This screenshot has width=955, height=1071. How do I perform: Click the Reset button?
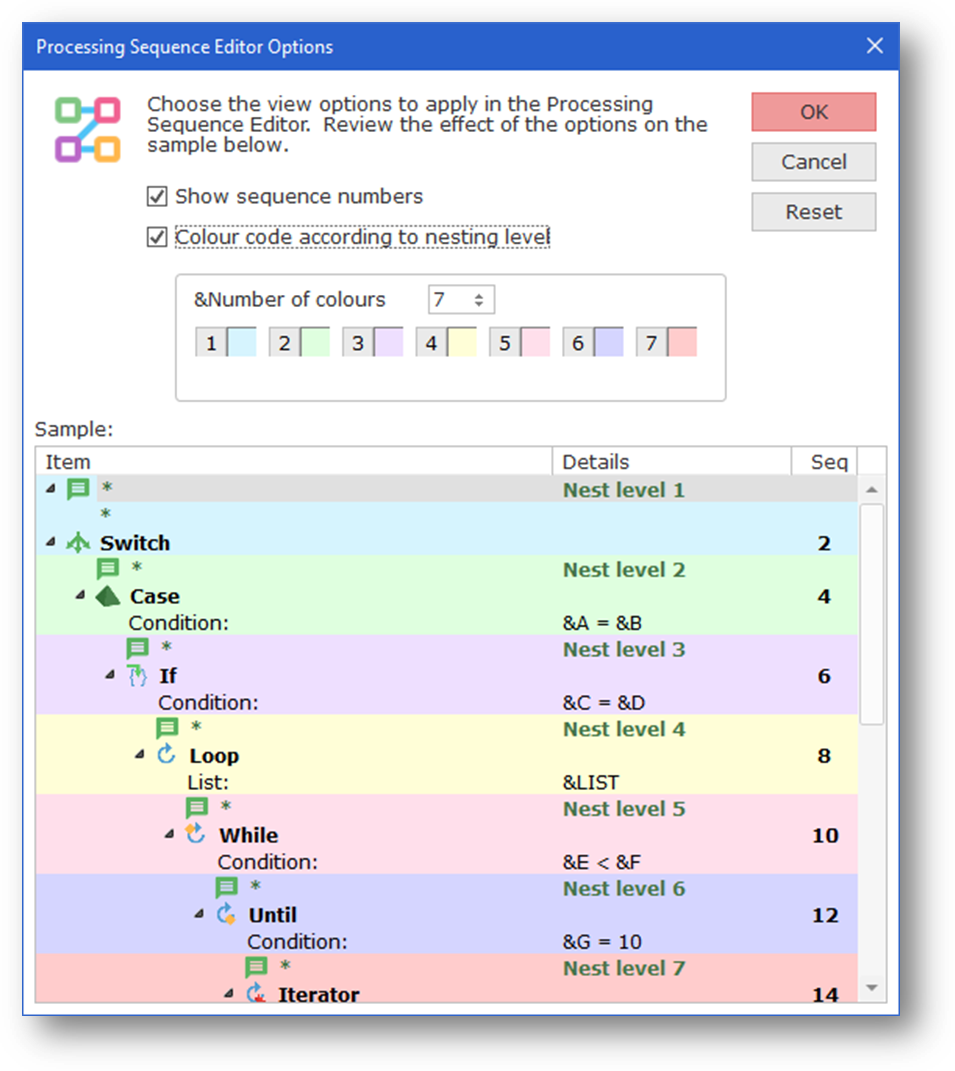pos(814,212)
